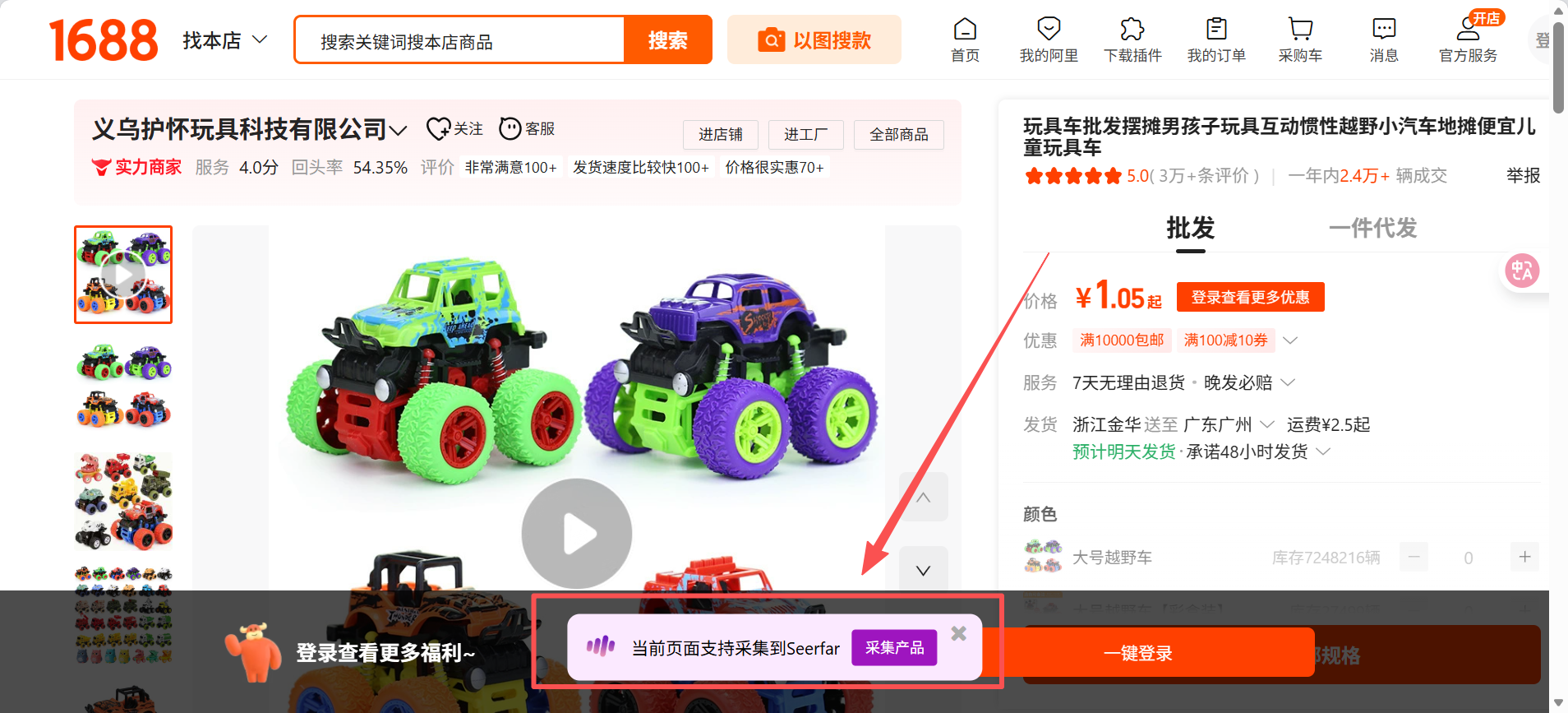Expand the 义乌护怀玩具科技有限公司 store name dropdown
Viewport: 1568px width, 713px height.
coord(399,130)
